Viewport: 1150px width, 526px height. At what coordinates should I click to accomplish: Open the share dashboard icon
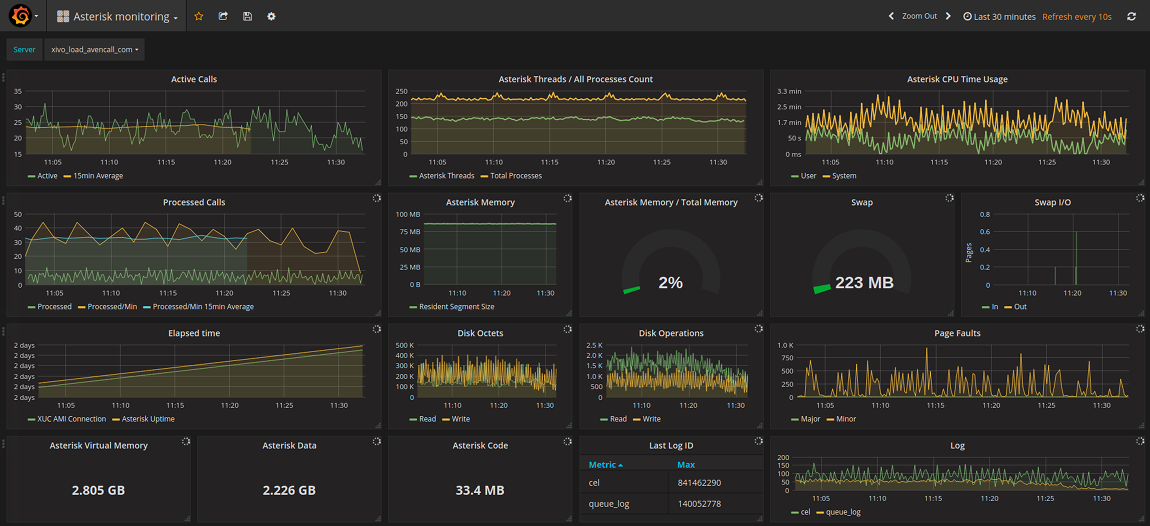pos(223,17)
